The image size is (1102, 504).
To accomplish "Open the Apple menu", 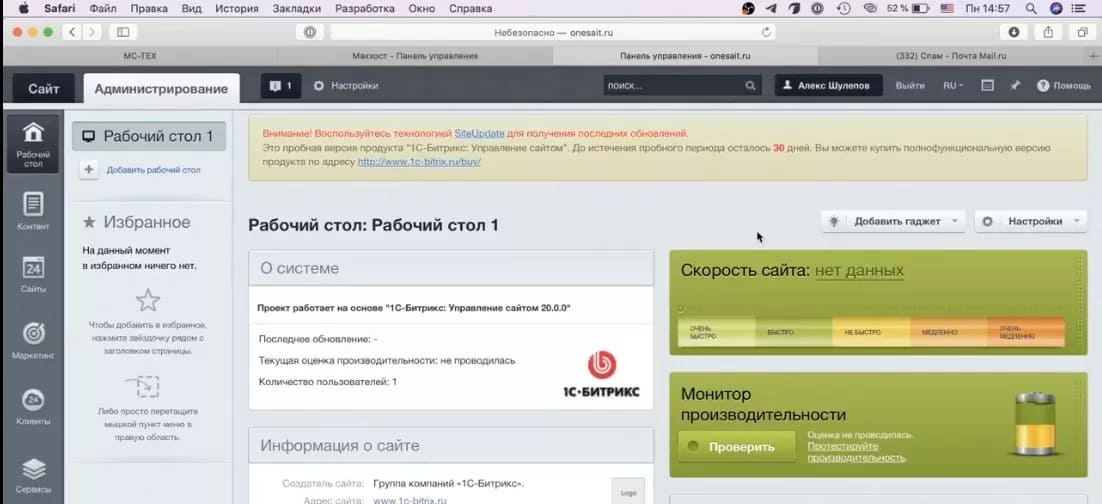I will [x=23, y=8].
